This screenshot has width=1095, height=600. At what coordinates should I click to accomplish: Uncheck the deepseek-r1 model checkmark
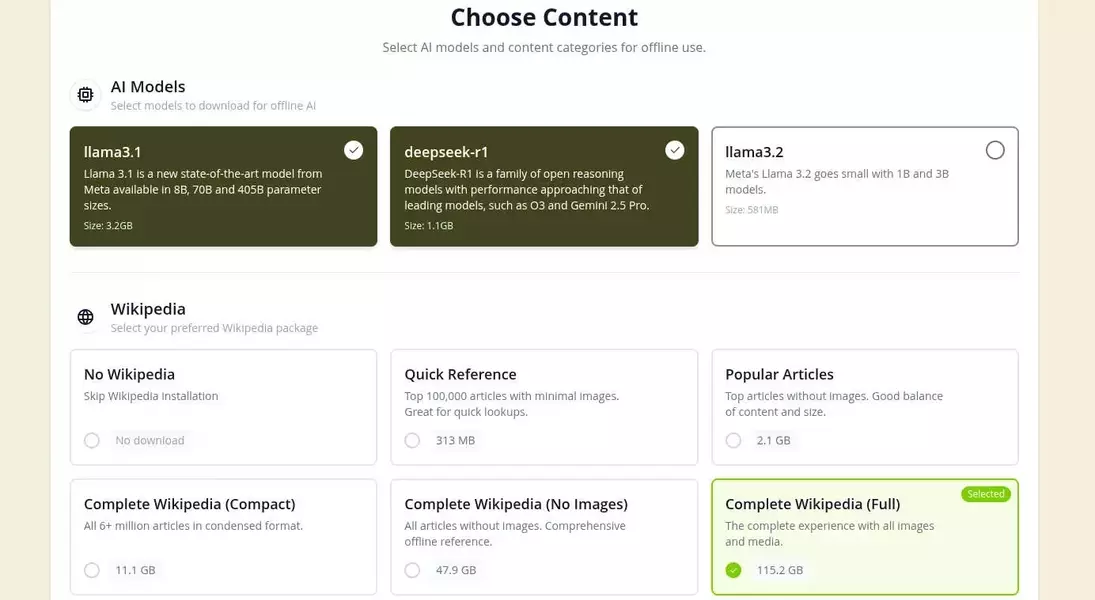click(x=675, y=150)
